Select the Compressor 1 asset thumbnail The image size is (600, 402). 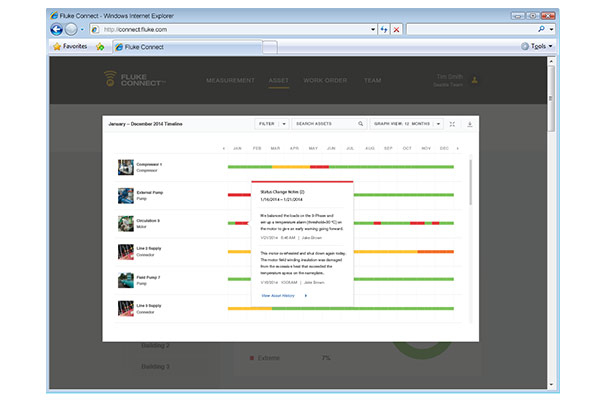click(125, 167)
